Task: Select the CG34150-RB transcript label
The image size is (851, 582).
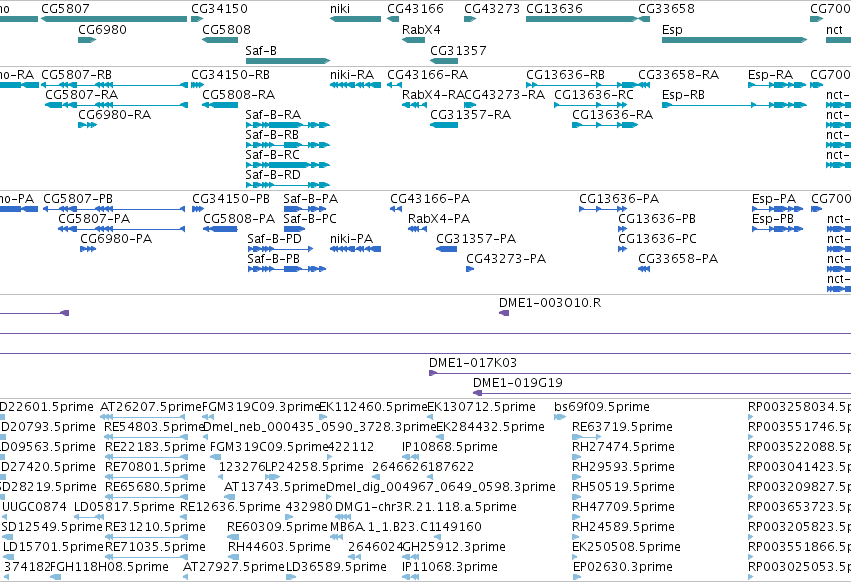Action: tap(230, 74)
